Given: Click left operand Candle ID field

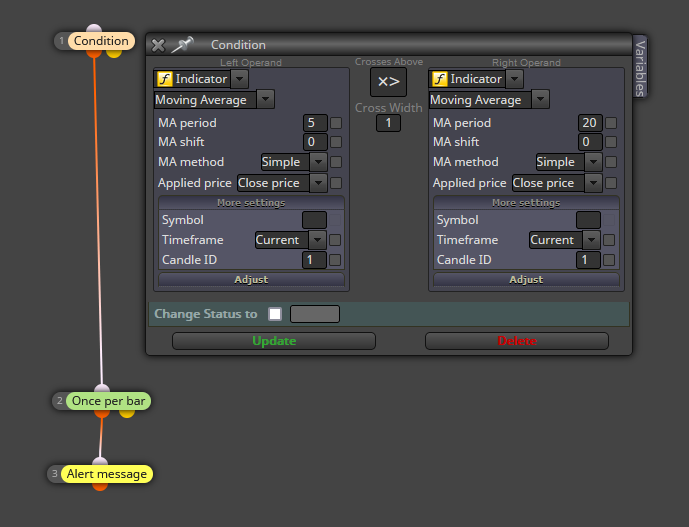Looking at the screenshot, I should 314,260.
